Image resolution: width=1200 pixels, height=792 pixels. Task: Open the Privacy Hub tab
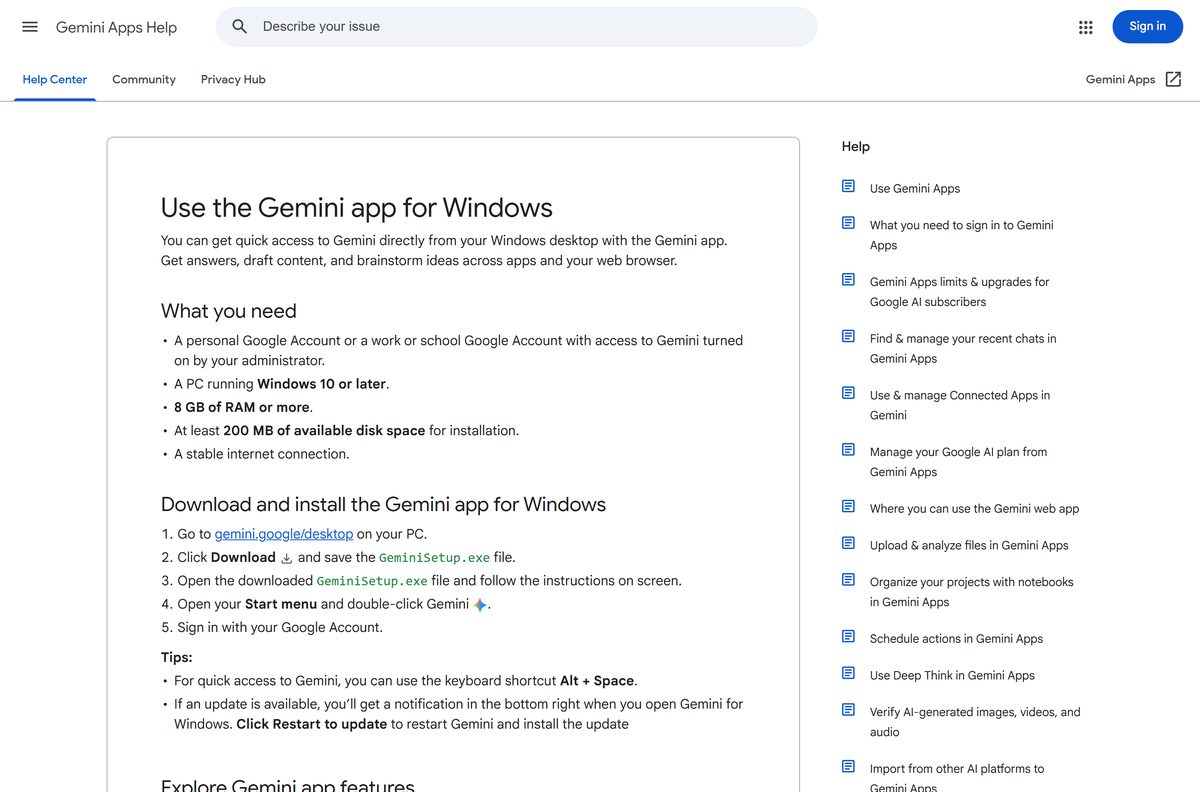tap(233, 79)
